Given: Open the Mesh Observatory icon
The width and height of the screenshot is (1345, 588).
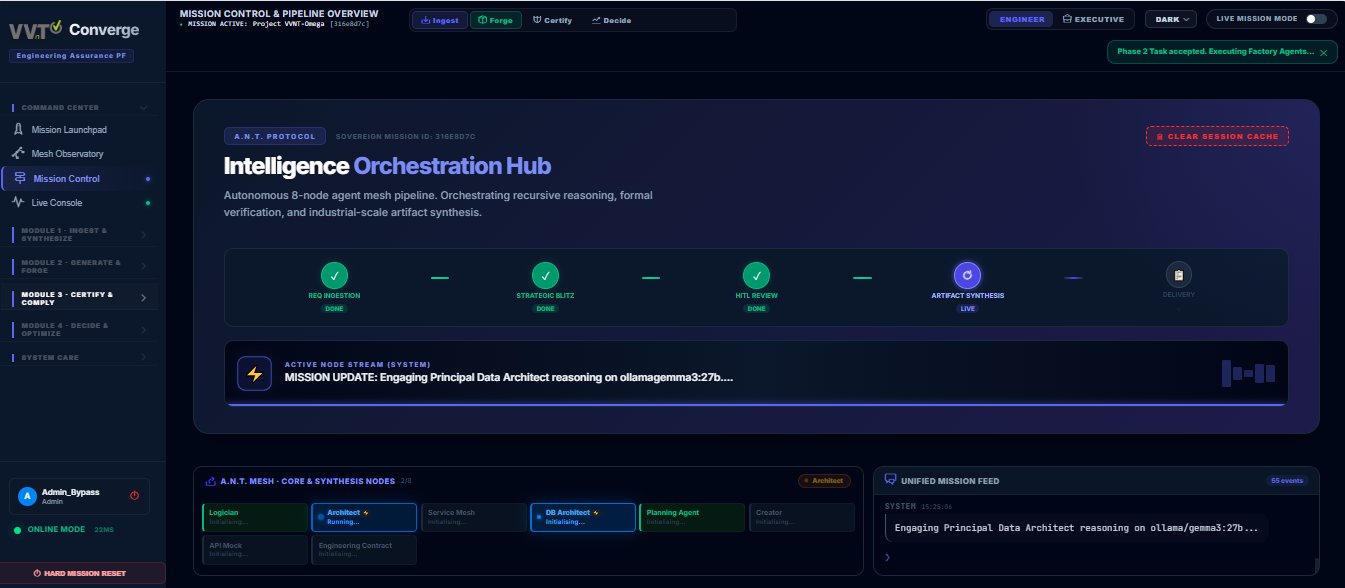Looking at the screenshot, I should (18, 153).
